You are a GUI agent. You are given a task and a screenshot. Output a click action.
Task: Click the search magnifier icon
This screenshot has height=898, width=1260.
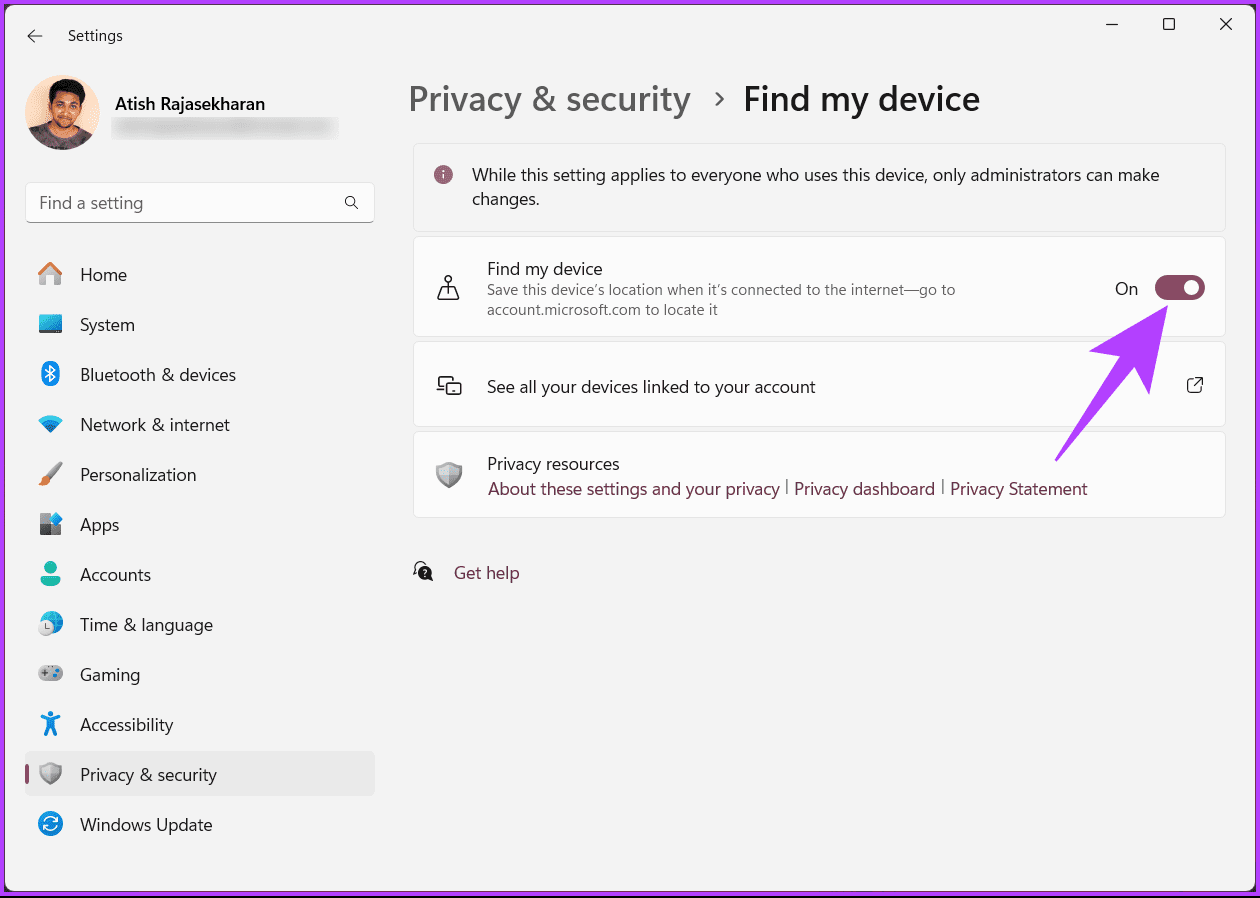(x=351, y=203)
